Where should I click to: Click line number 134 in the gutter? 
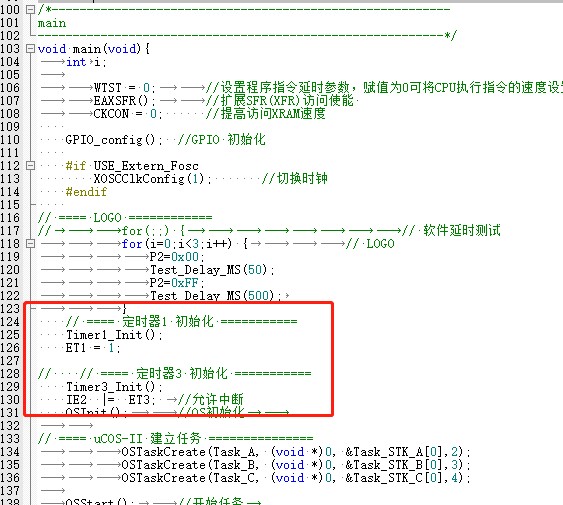click(x=10, y=451)
